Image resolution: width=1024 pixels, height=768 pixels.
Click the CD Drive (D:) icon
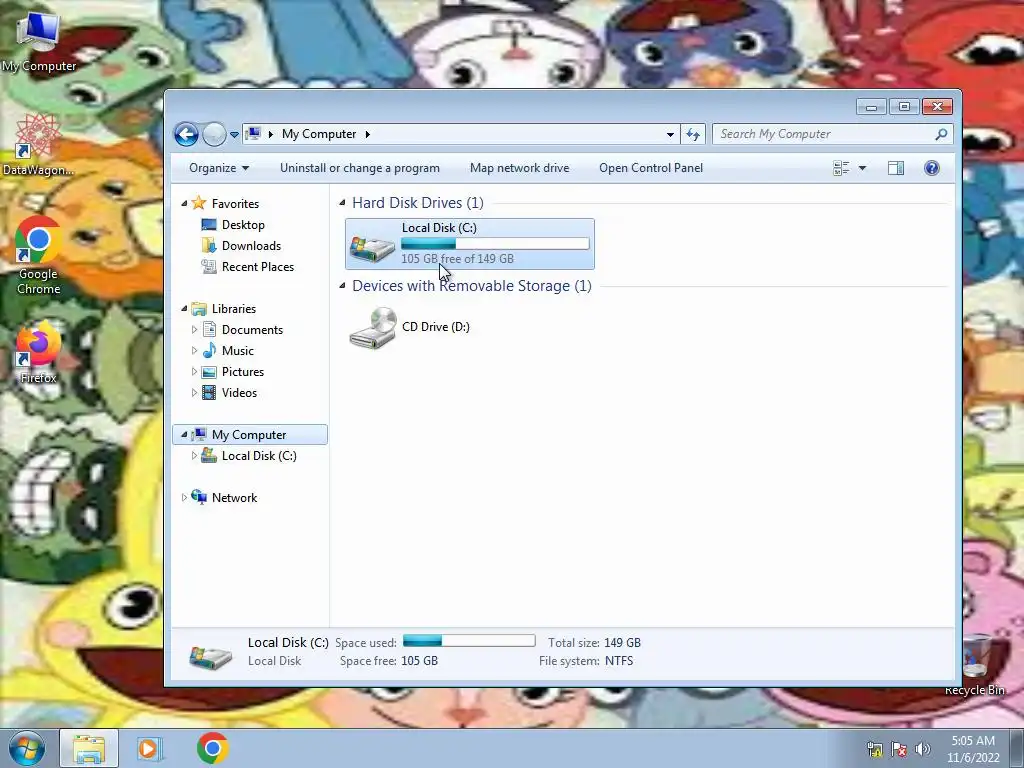click(x=373, y=328)
